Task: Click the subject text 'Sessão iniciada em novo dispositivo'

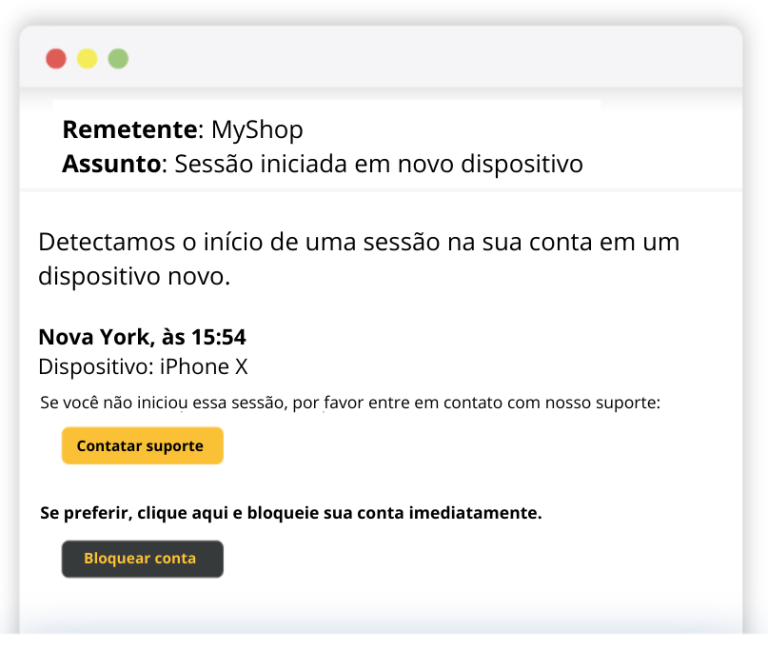Action: coord(378,164)
